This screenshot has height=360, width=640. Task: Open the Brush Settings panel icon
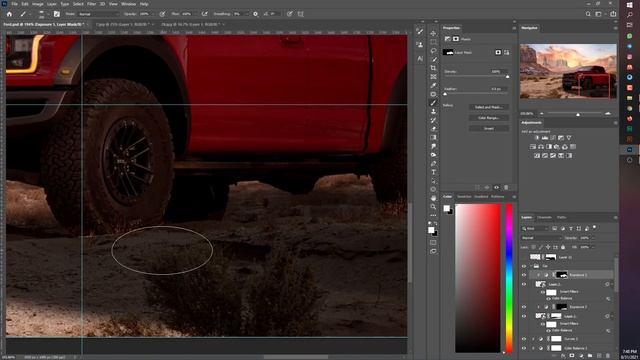pyautogui.click(x=57, y=14)
